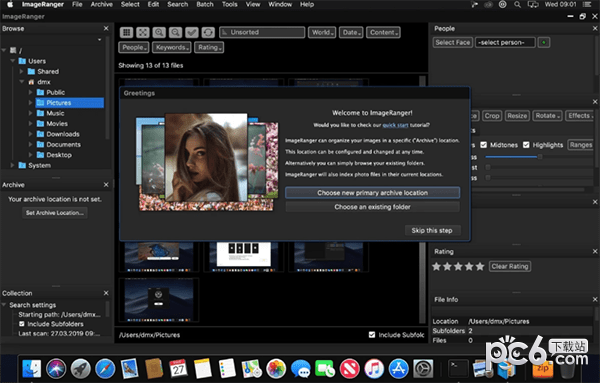
Task: Toggle the Midtones checkbox
Action: (484, 145)
